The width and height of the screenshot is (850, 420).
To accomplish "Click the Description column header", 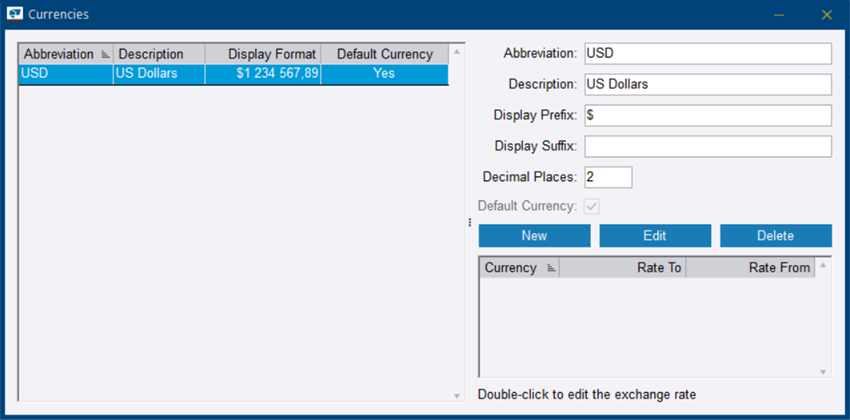I will coord(158,54).
